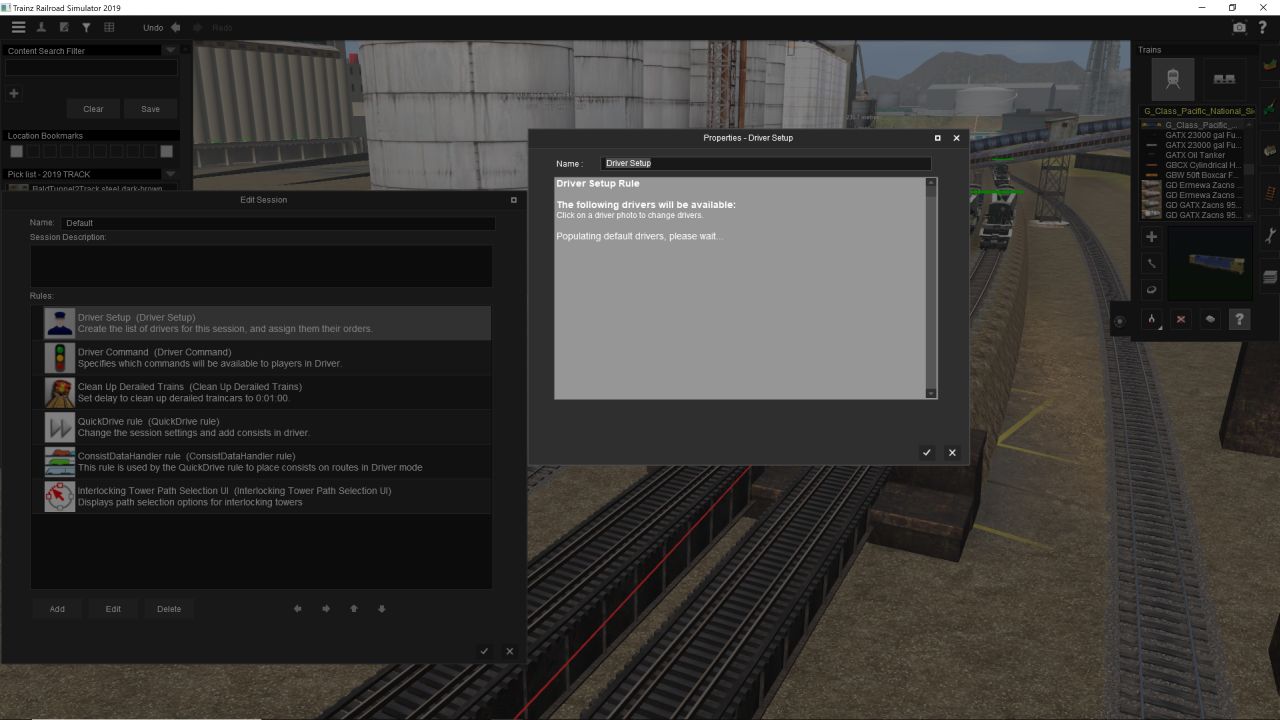This screenshot has width=1280, height=720.
Task: Click the filter funnel icon in top toolbar
Action: click(x=86, y=28)
